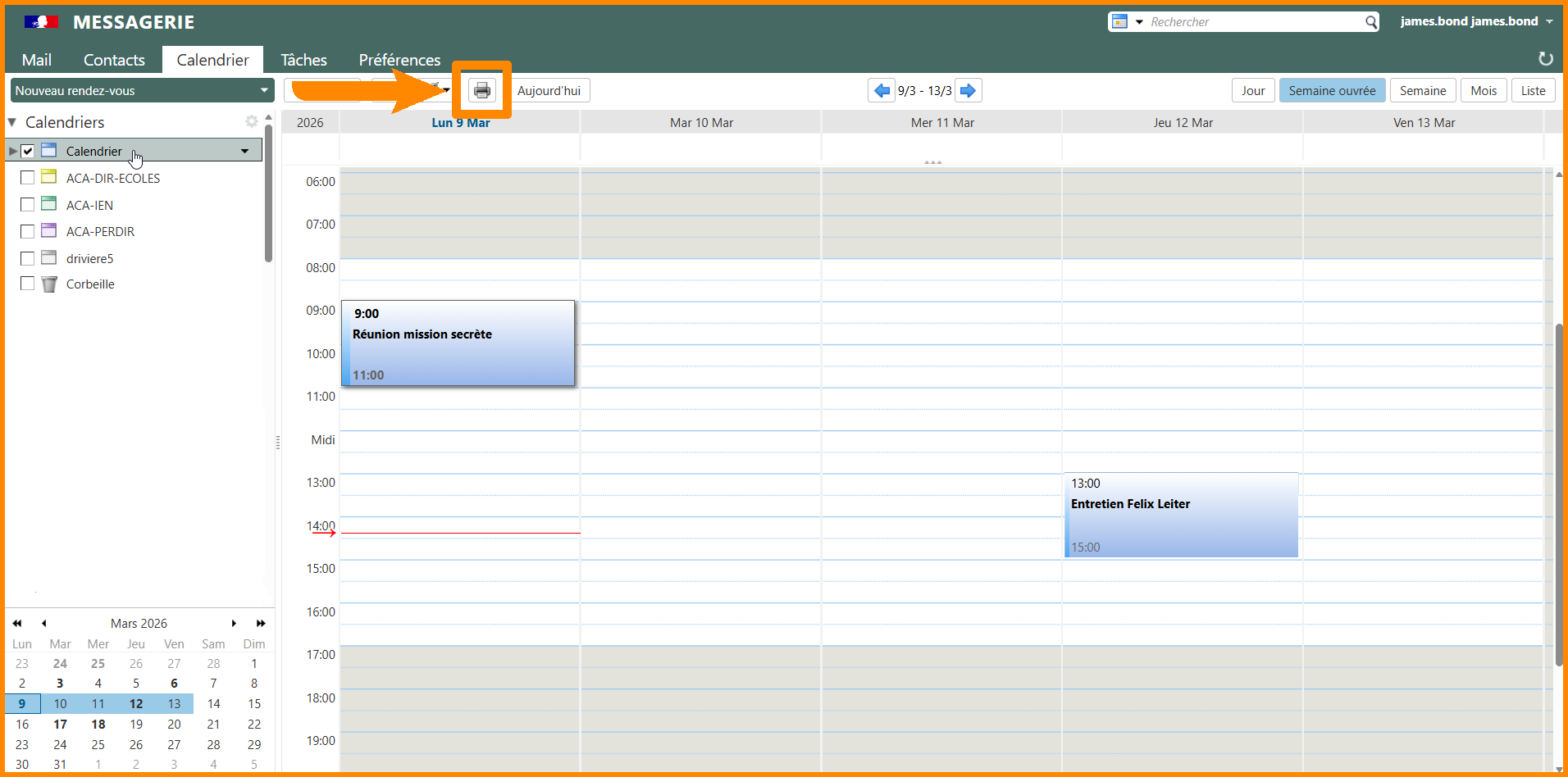Tick the Corbeille checkbox
Viewport: 1568px width, 777px height.
[28, 284]
